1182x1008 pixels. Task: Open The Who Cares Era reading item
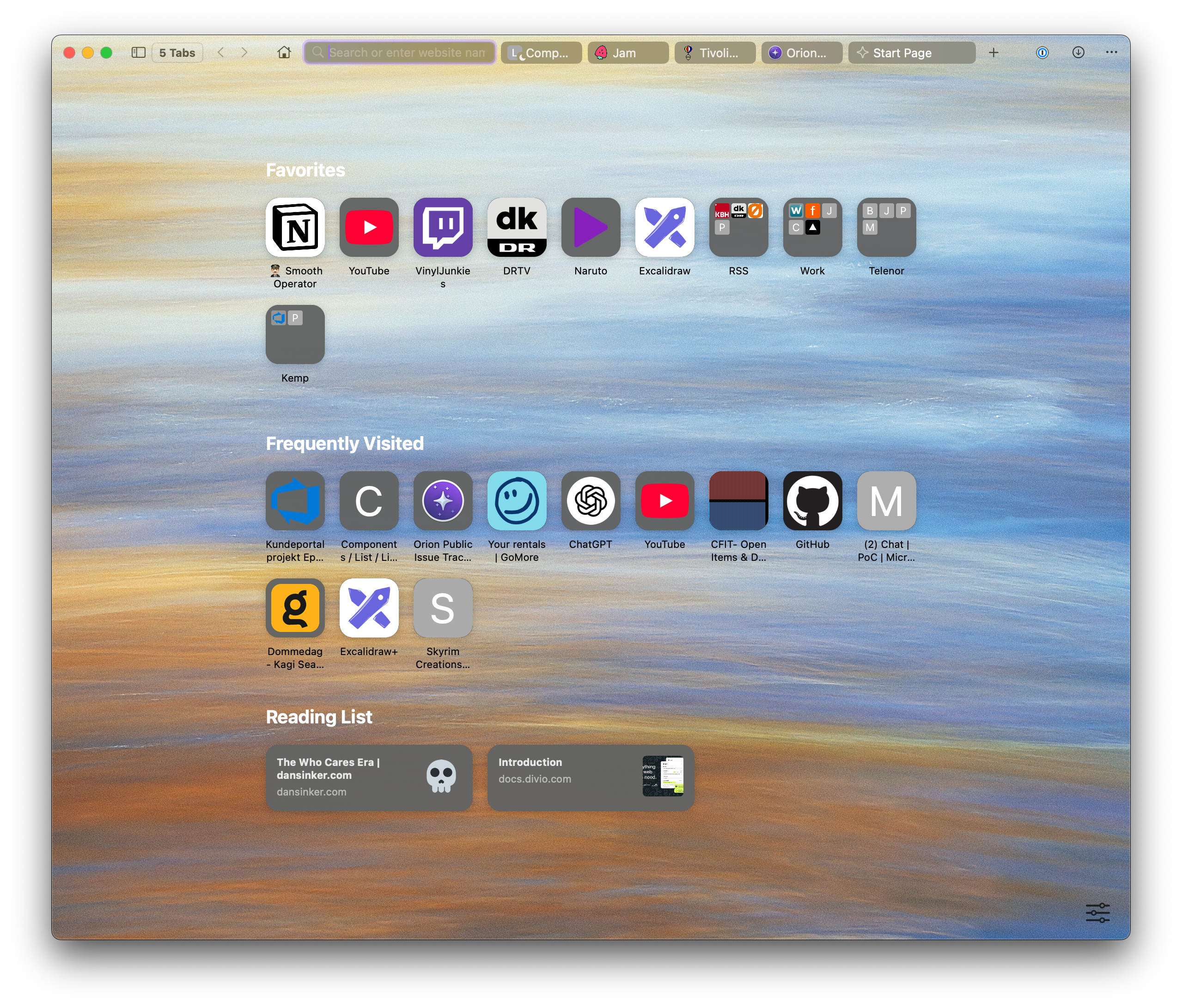click(369, 777)
